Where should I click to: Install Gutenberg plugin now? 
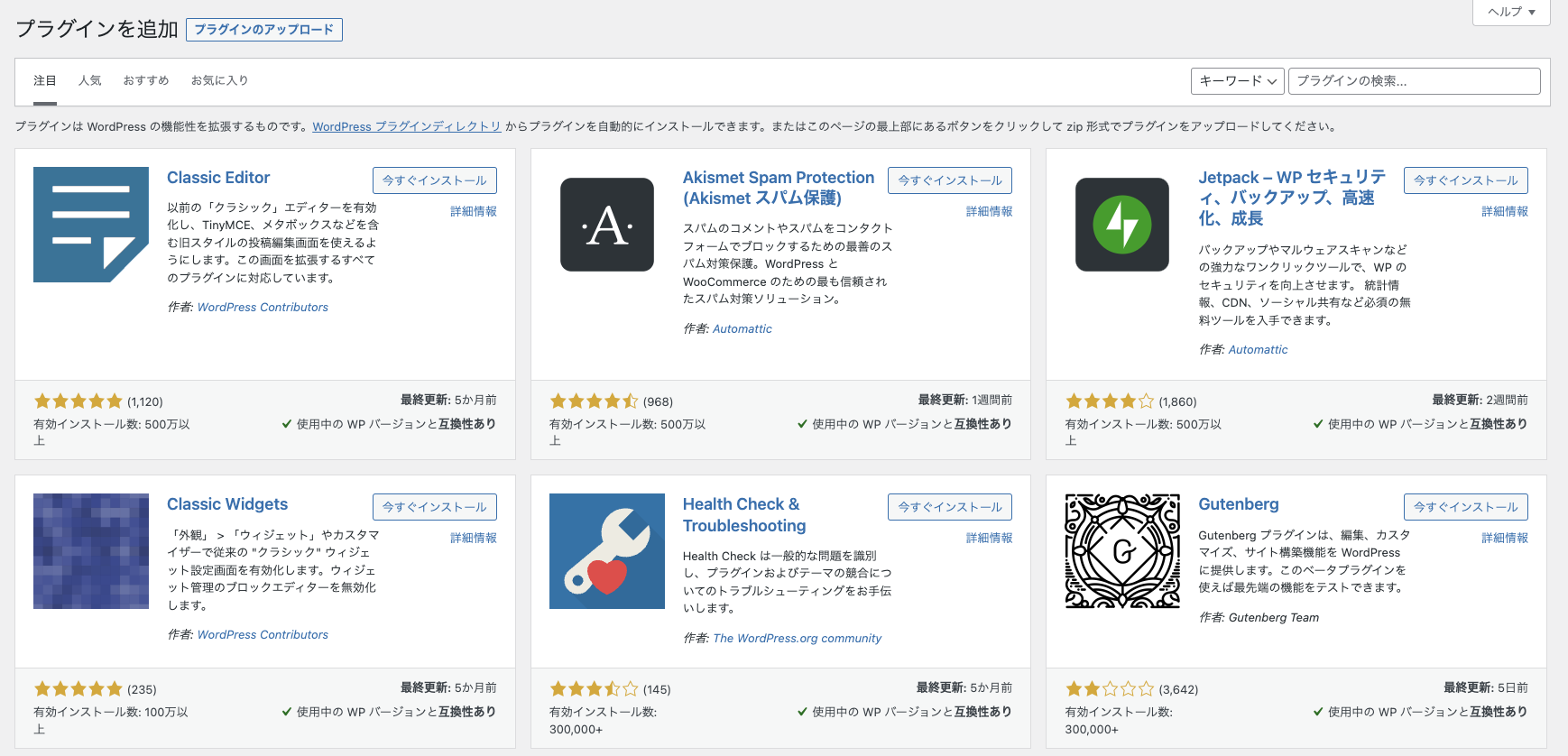point(1466,507)
